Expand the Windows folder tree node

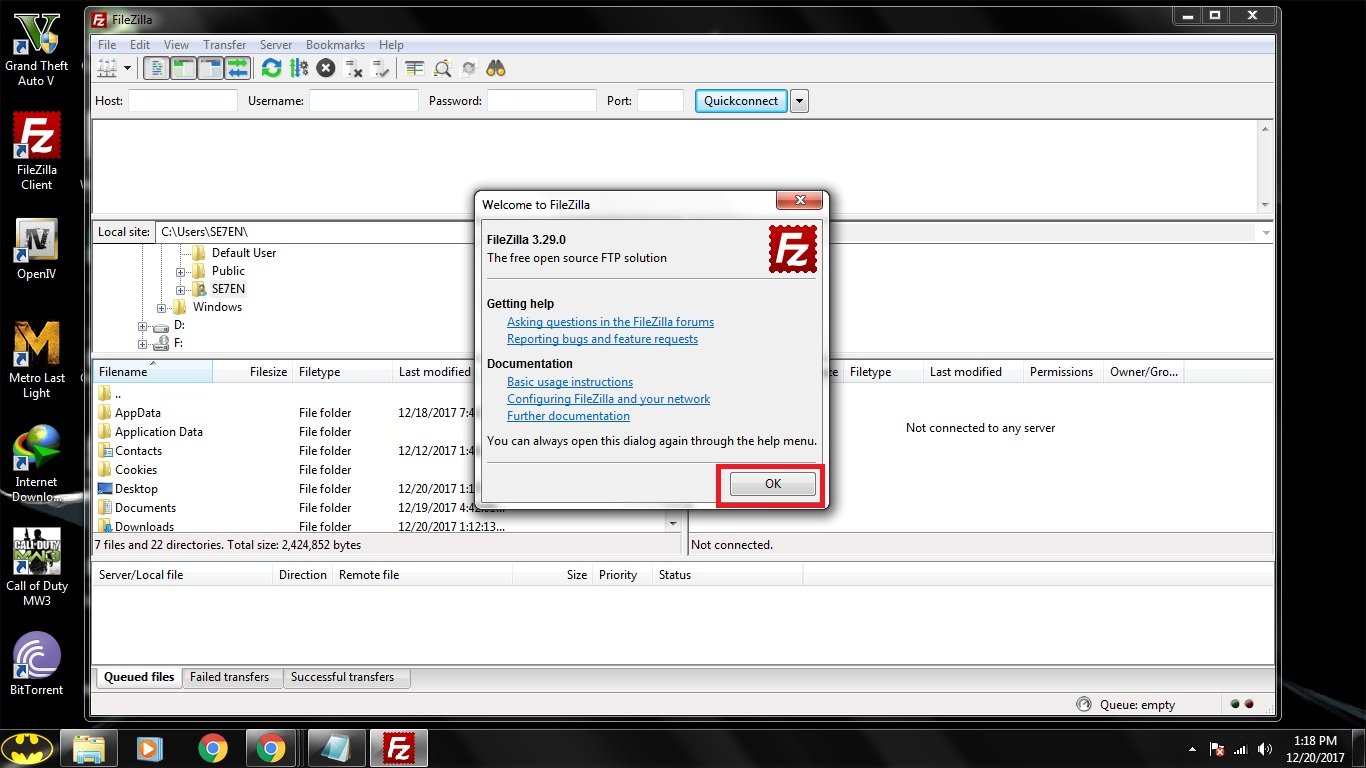pyautogui.click(x=162, y=307)
